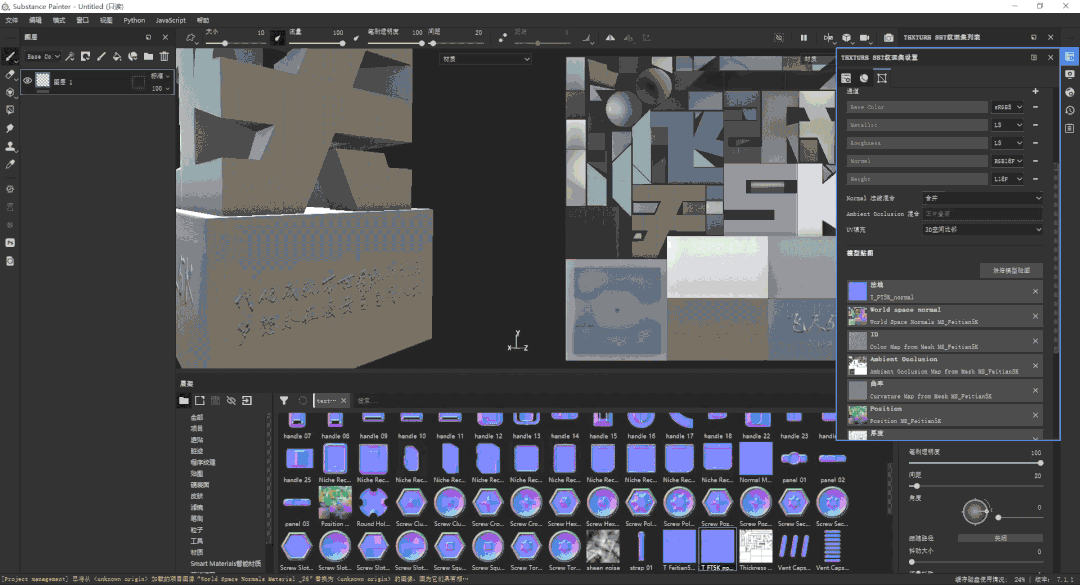Viewport: 1080px width, 585px height.
Task: Open the Display Settings dock icon
Action: click(x=1069, y=74)
